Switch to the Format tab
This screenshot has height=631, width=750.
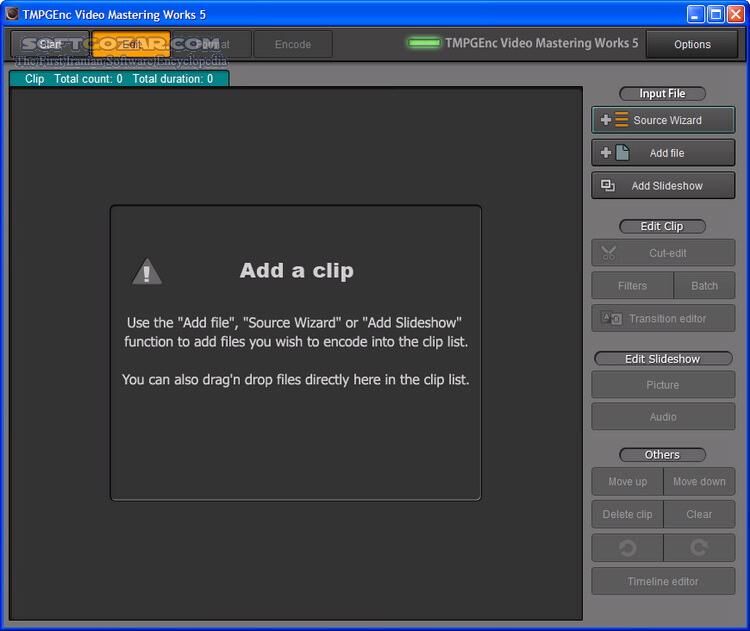point(212,44)
